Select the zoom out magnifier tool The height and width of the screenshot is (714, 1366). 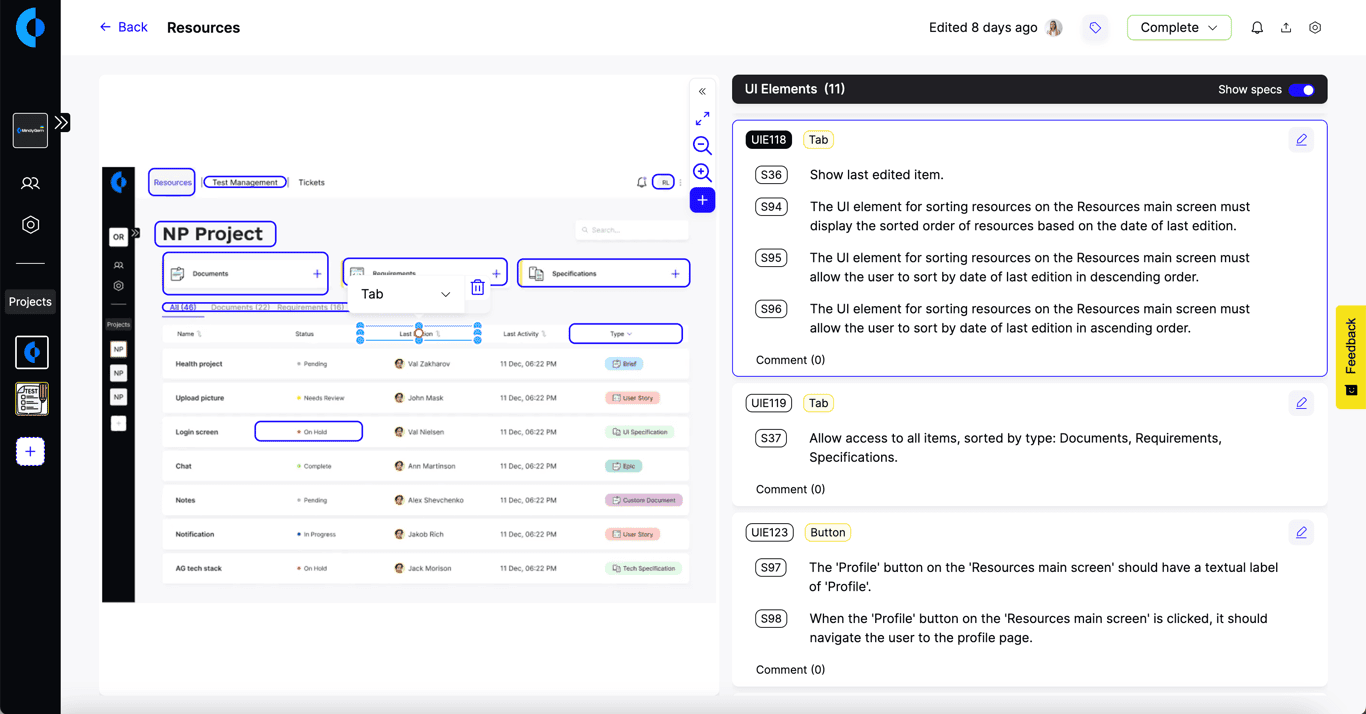point(702,145)
